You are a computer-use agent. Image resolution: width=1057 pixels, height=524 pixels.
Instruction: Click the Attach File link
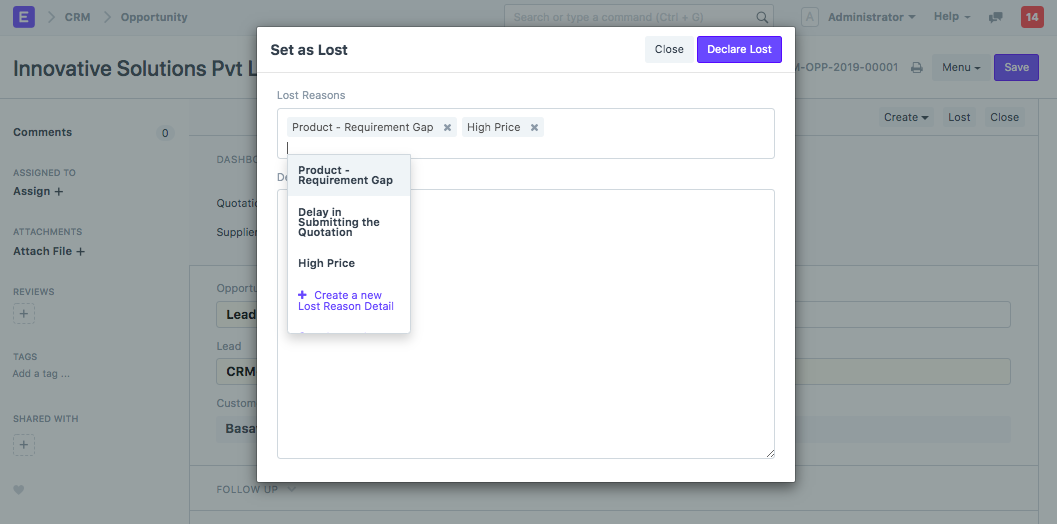(49, 252)
